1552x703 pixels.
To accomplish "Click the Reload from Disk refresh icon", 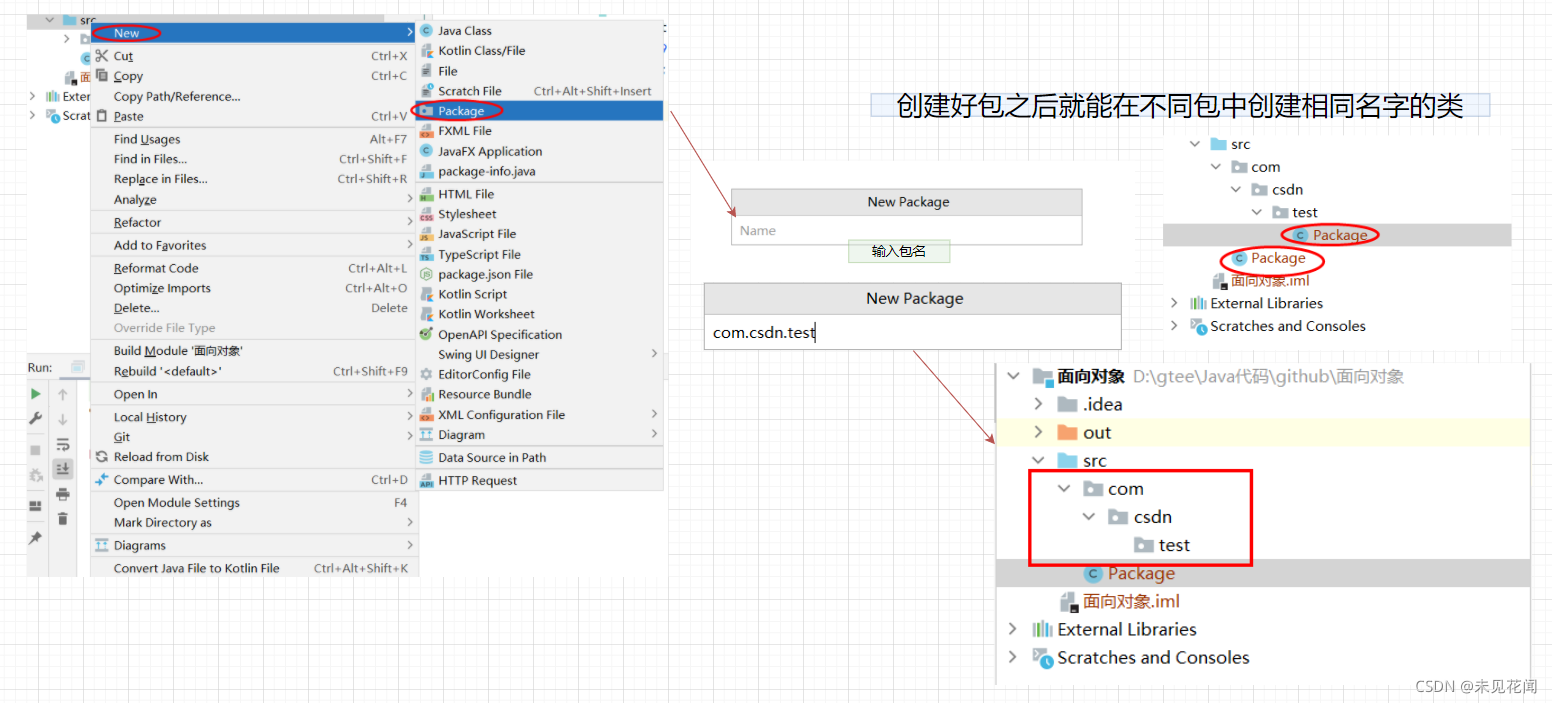I will pyautogui.click(x=101, y=457).
